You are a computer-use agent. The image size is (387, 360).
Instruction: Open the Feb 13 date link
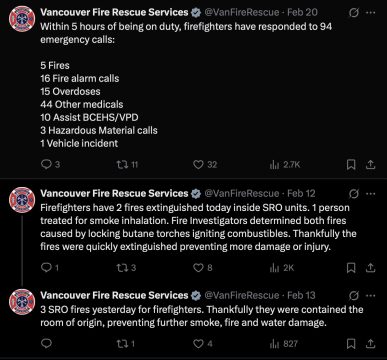point(301,295)
